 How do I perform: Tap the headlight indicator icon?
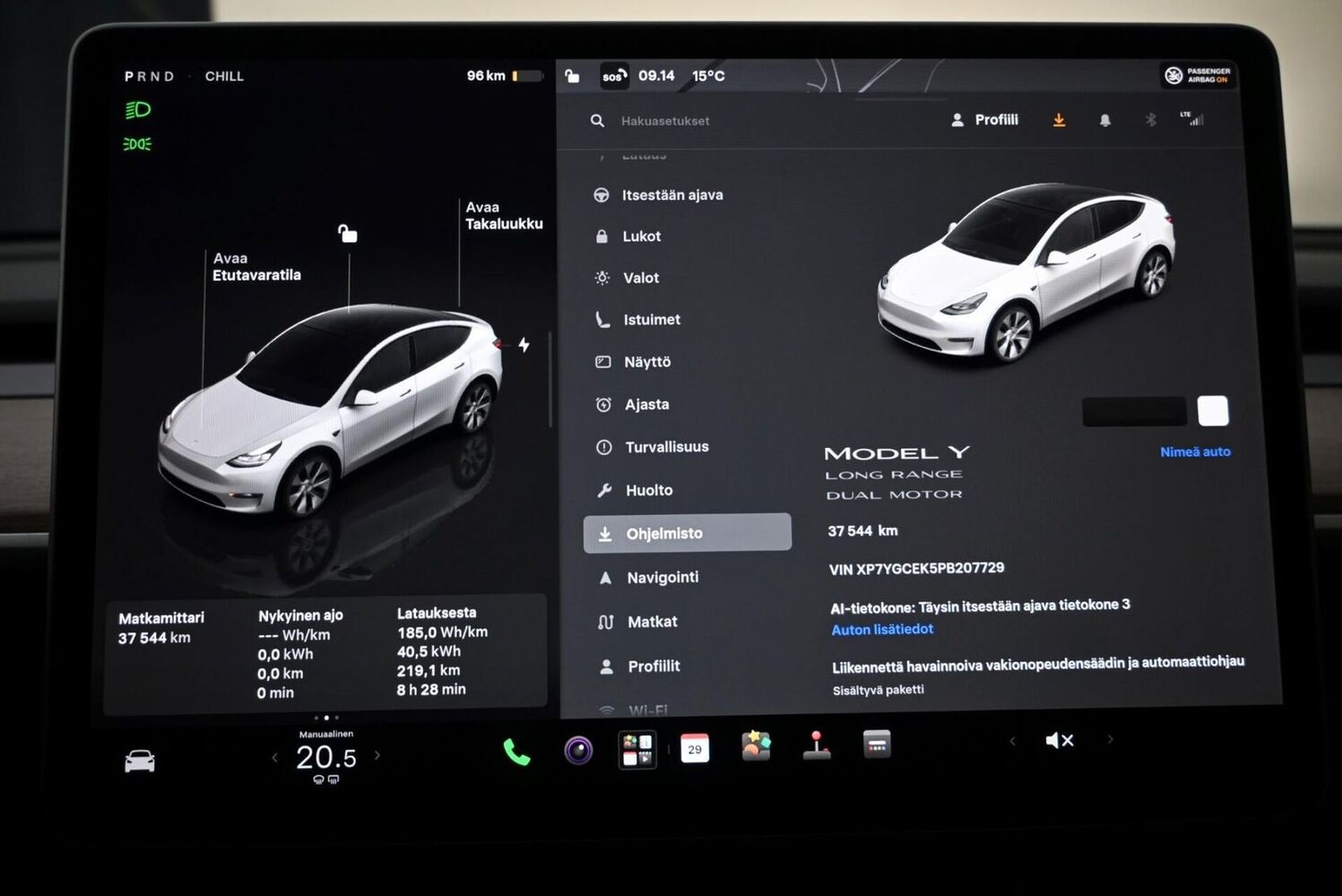point(137,110)
